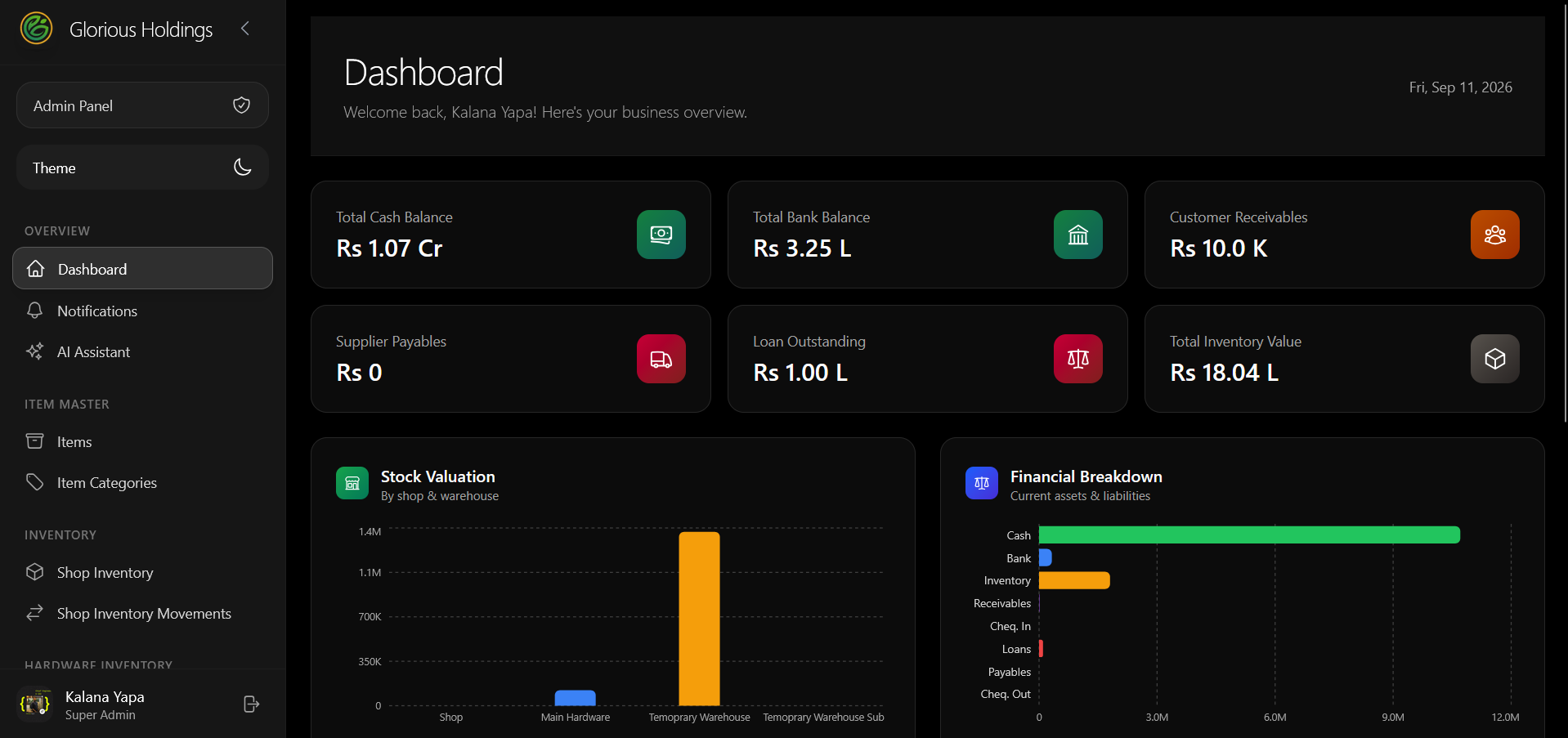
Task: Toggle dark theme with moon icon
Action: coord(242,168)
